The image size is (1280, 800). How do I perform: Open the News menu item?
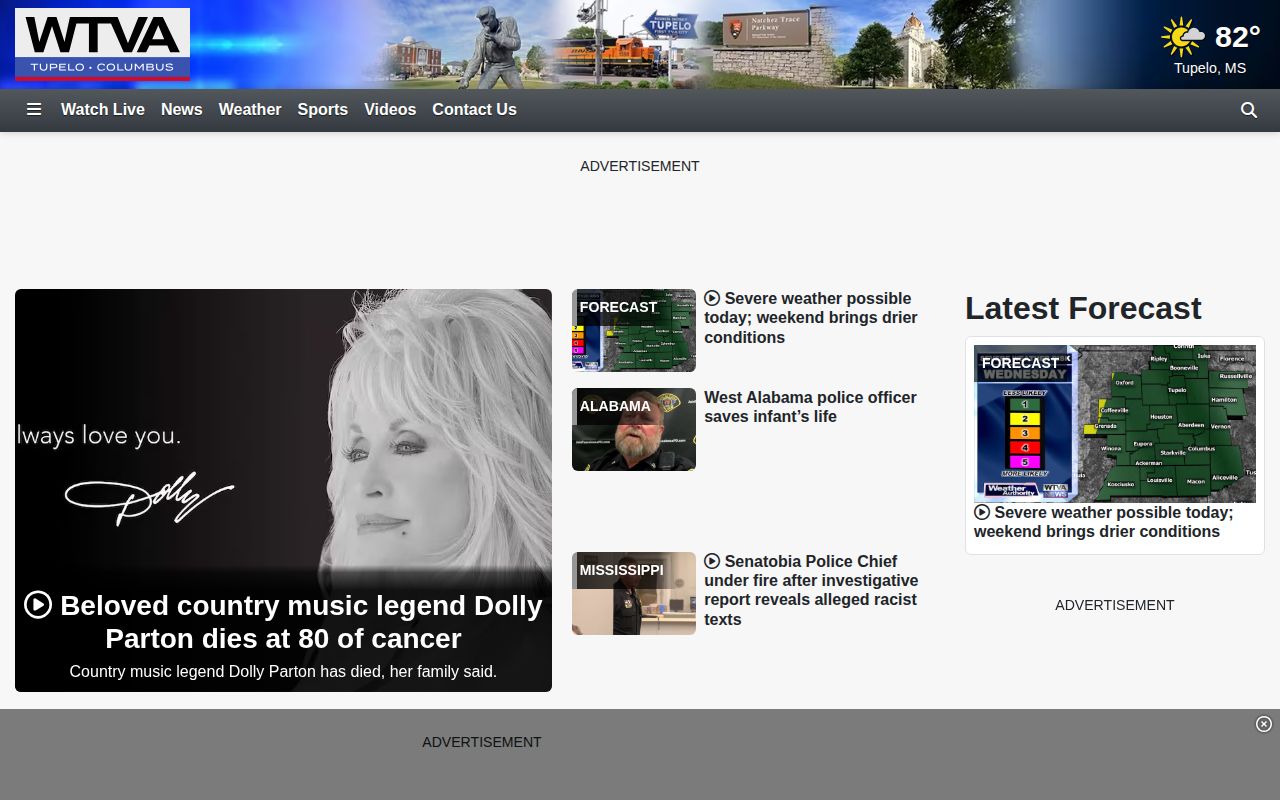click(x=182, y=110)
